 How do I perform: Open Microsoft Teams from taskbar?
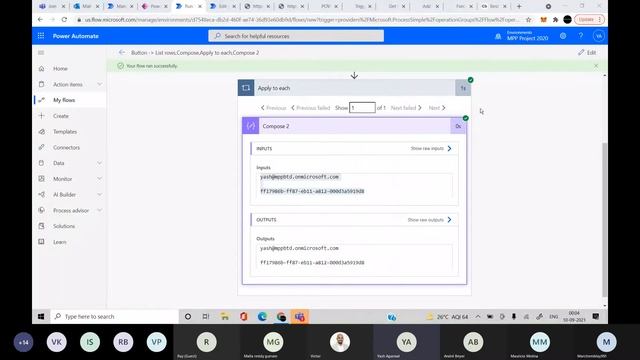coord(300,316)
